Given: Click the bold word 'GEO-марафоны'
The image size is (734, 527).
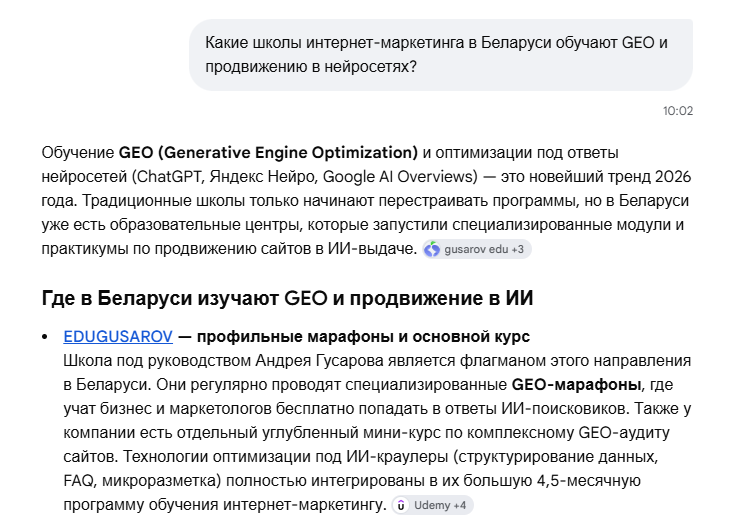Looking at the screenshot, I should click(x=576, y=385).
